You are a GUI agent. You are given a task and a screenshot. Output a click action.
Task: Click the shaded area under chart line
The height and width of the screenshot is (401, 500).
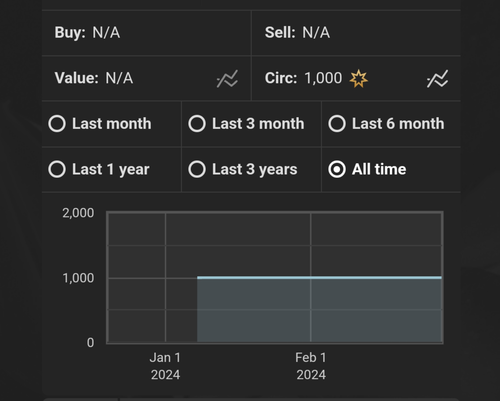click(x=319, y=310)
